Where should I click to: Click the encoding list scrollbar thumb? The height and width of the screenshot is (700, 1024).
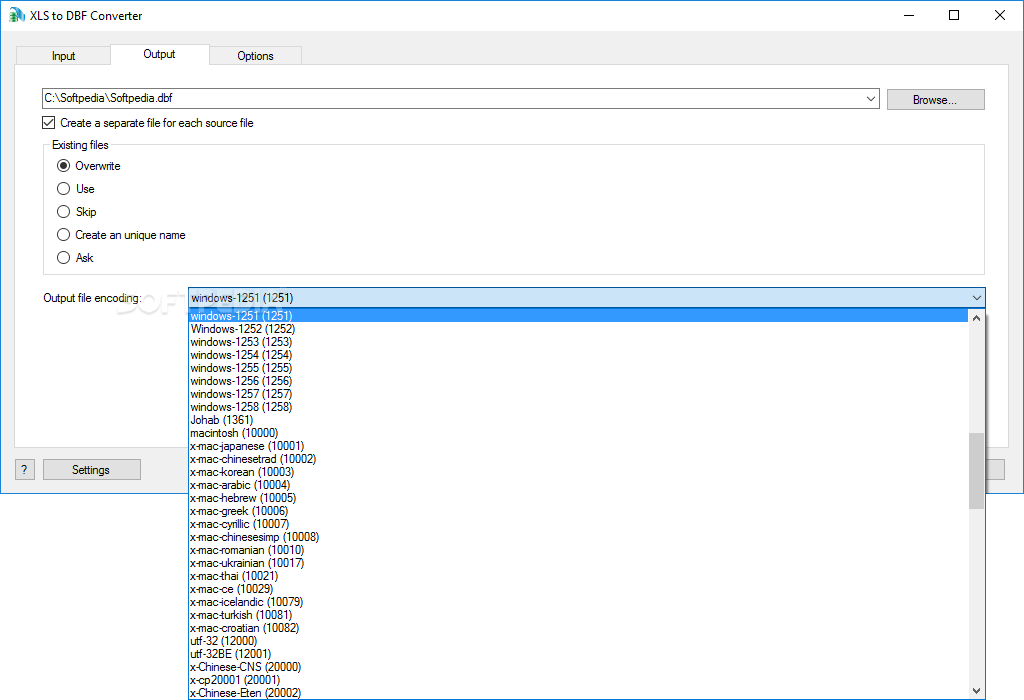coord(976,471)
